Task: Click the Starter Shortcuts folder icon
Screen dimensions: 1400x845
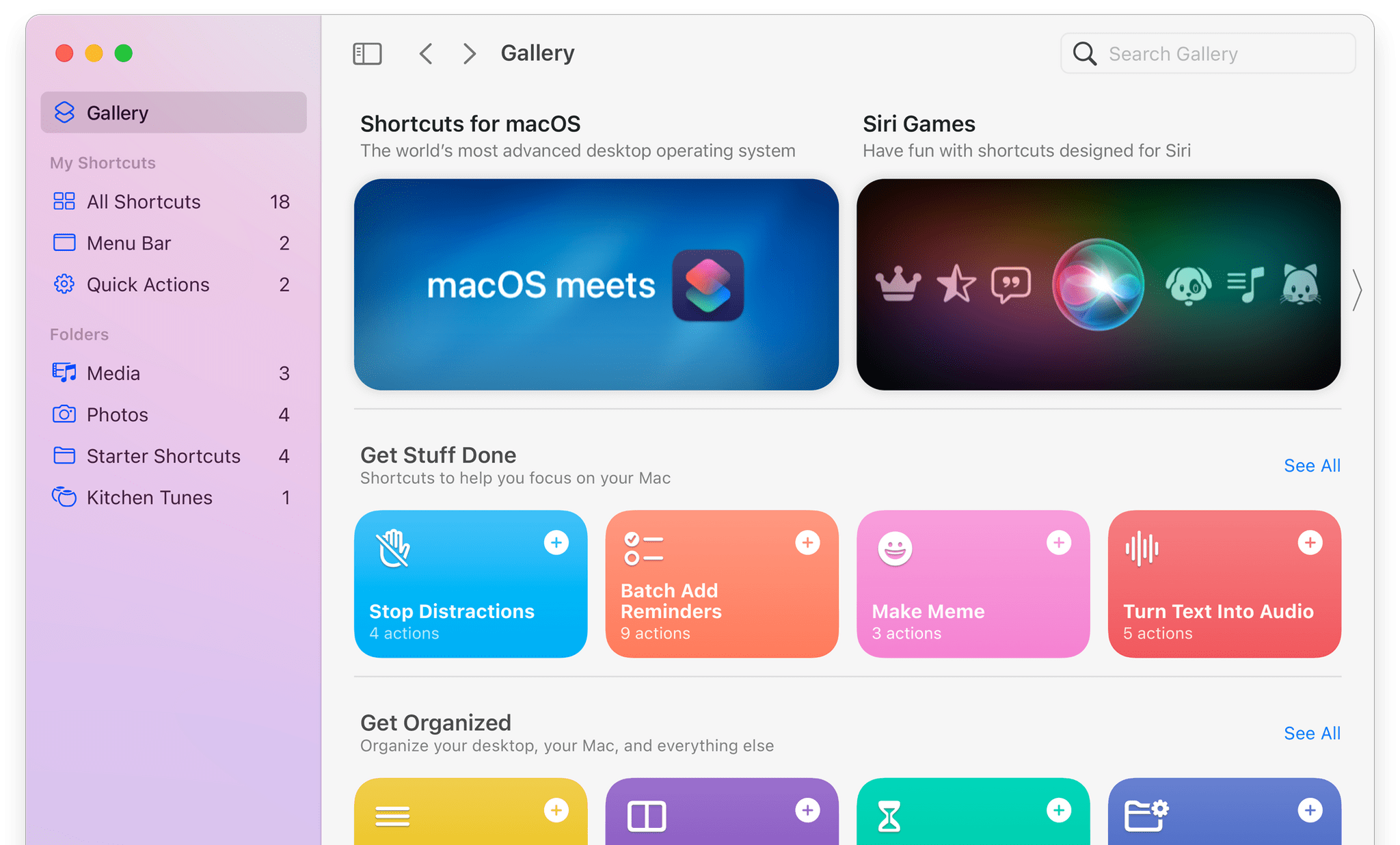Action: click(x=63, y=454)
